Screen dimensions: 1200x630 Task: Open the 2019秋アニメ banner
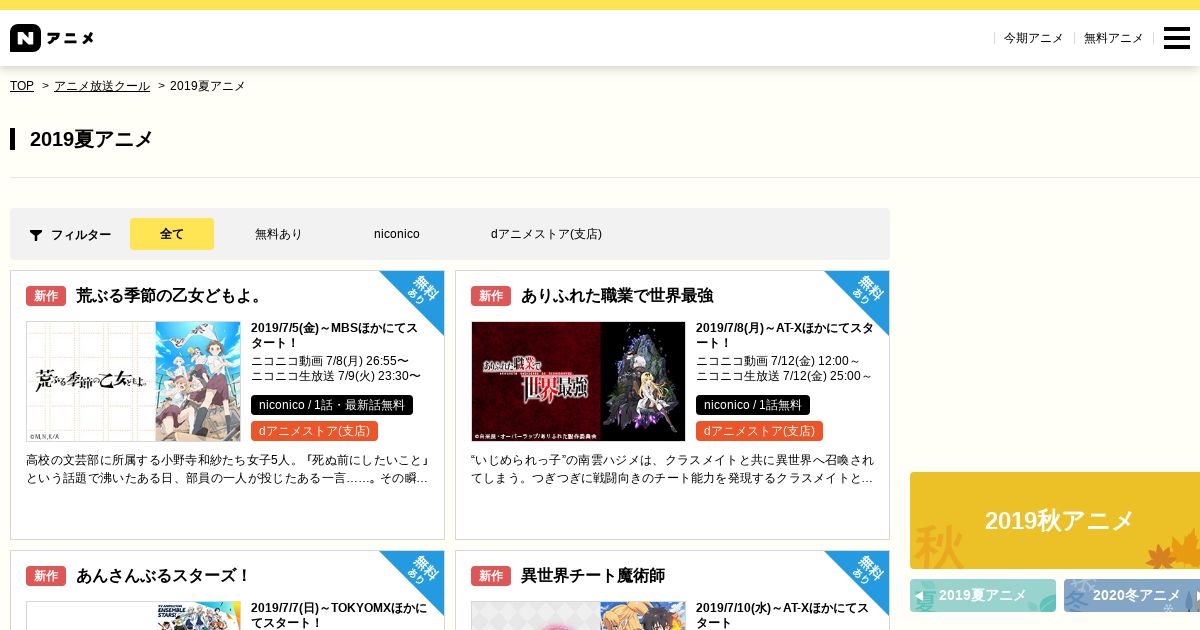tap(1055, 520)
